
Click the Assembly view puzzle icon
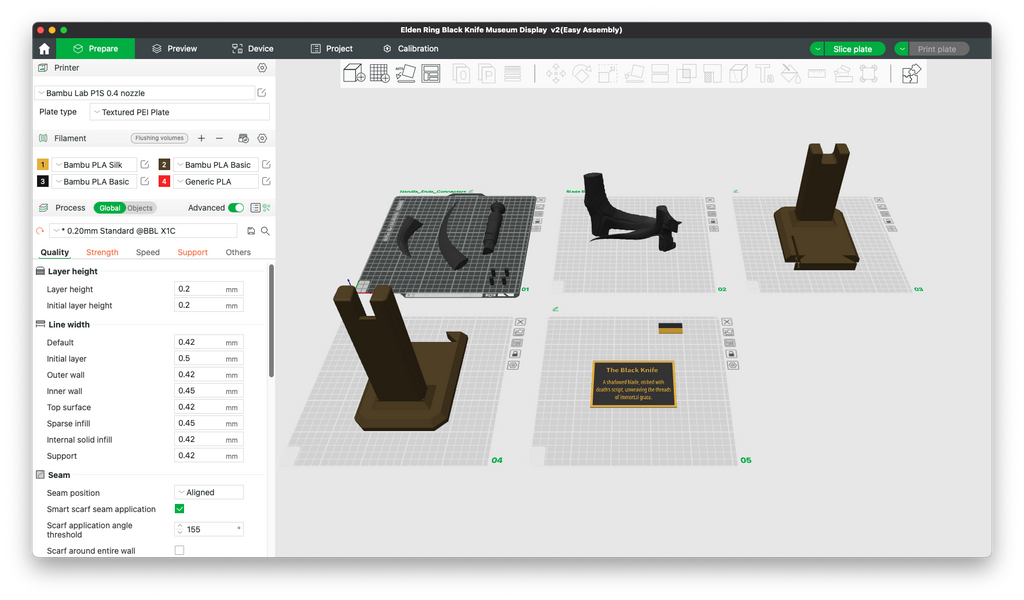[x=911, y=73]
